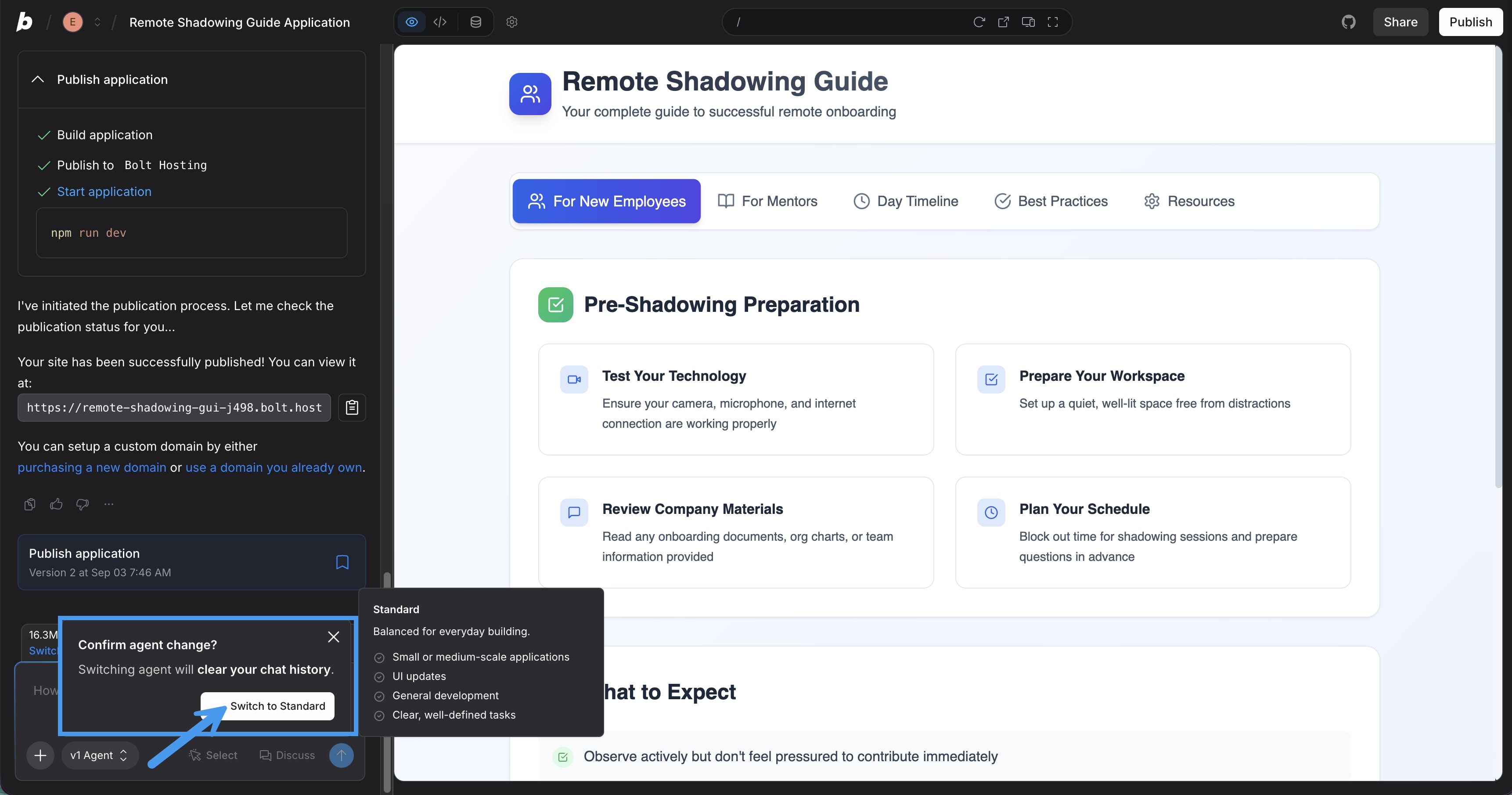Open the database panel icon

(x=475, y=22)
